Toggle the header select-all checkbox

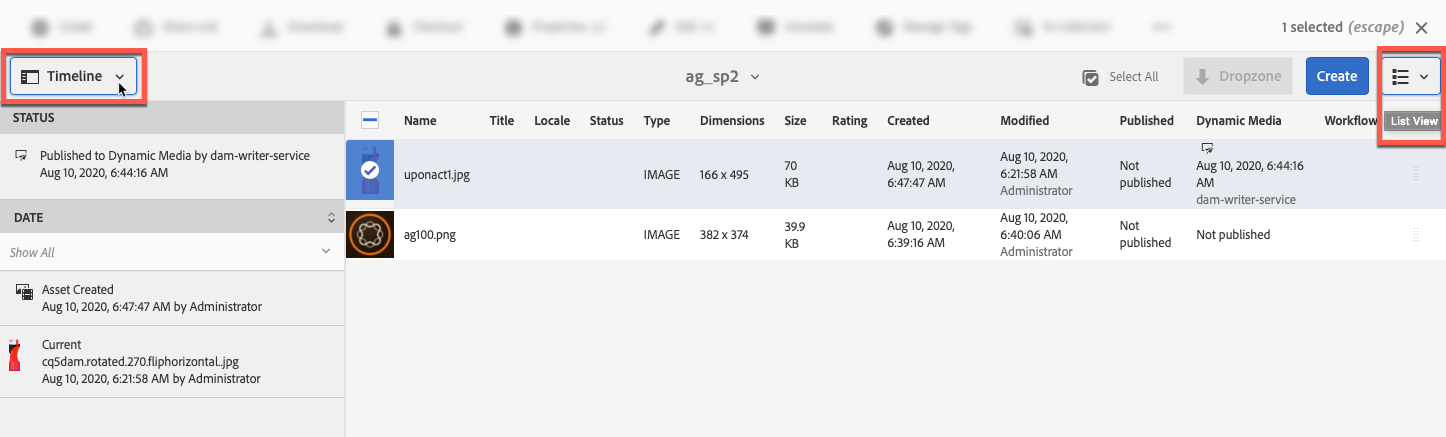click(370, 120)
